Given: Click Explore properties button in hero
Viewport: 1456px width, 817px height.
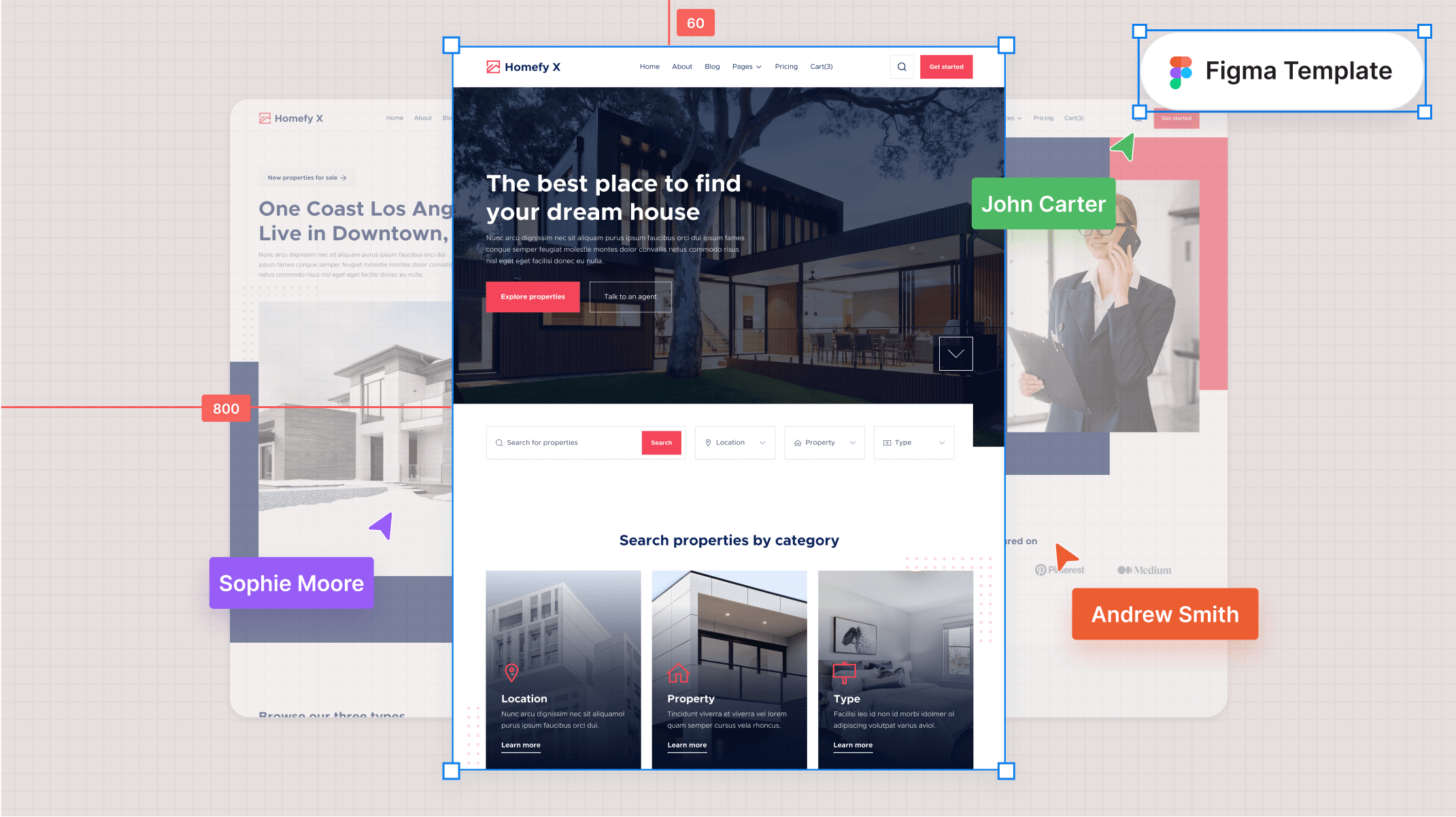Looking at the screenshot, I should (533, 296).
